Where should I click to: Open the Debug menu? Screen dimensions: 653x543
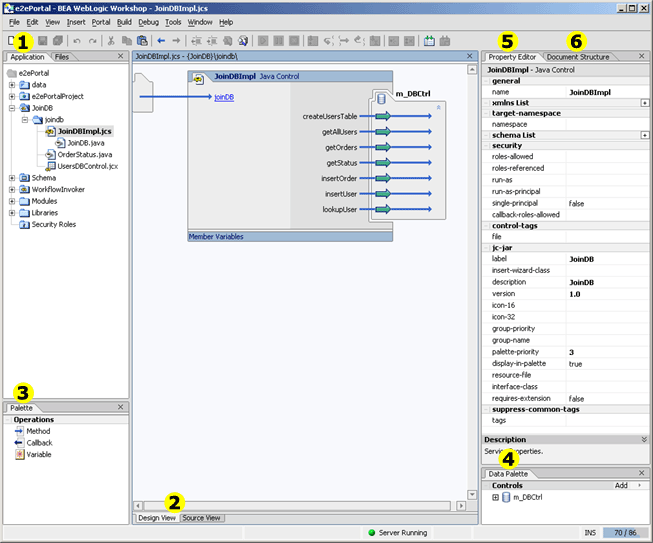(x=149, y=22)
